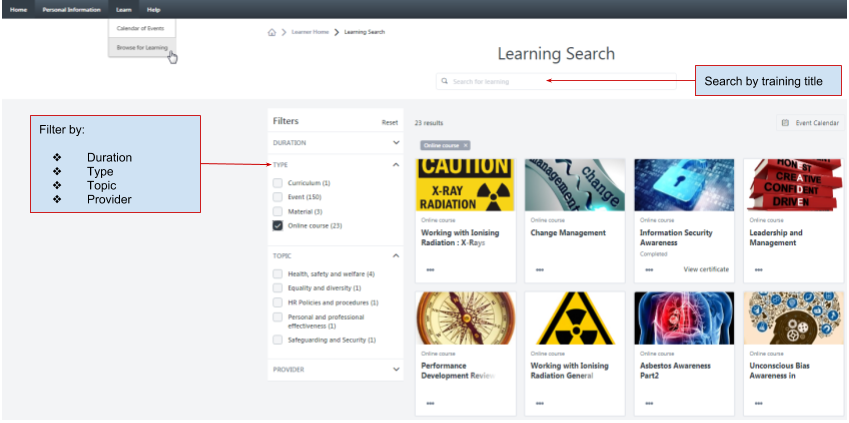Tick the Health, safety and welfare checkbox
The image size is (849, 423).
[x=278, y=273]
